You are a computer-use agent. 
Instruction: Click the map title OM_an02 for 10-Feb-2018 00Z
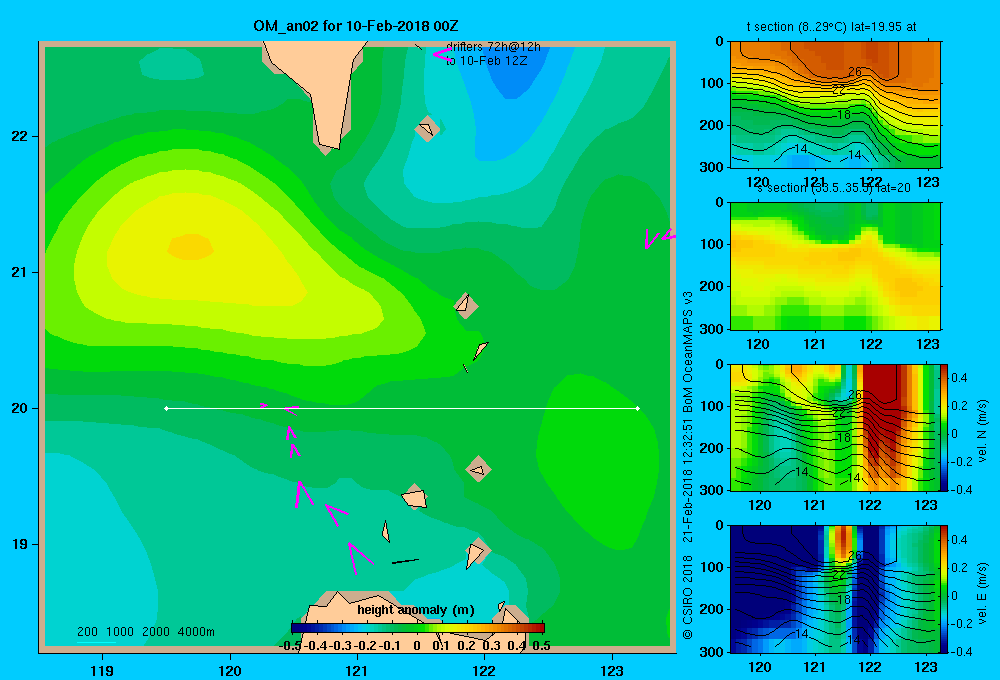click(x=356, y=26)
